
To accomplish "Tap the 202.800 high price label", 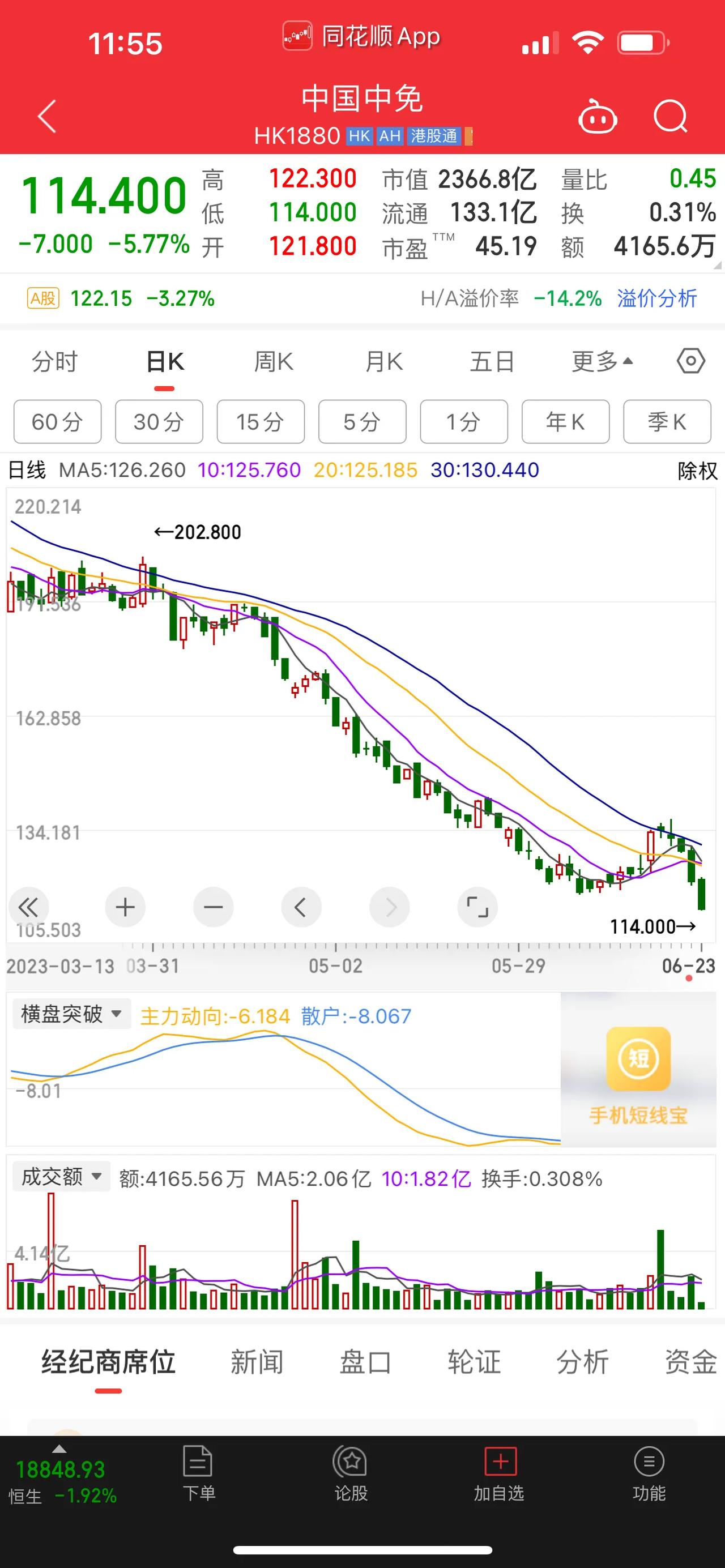I will pyautogui.click(x=197, y=532).
